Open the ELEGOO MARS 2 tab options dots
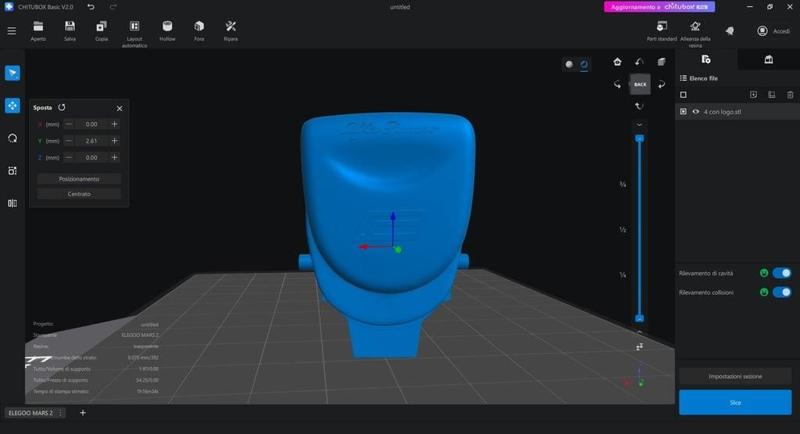The height and width of the screenshot is (434, 800). (61, 413)
